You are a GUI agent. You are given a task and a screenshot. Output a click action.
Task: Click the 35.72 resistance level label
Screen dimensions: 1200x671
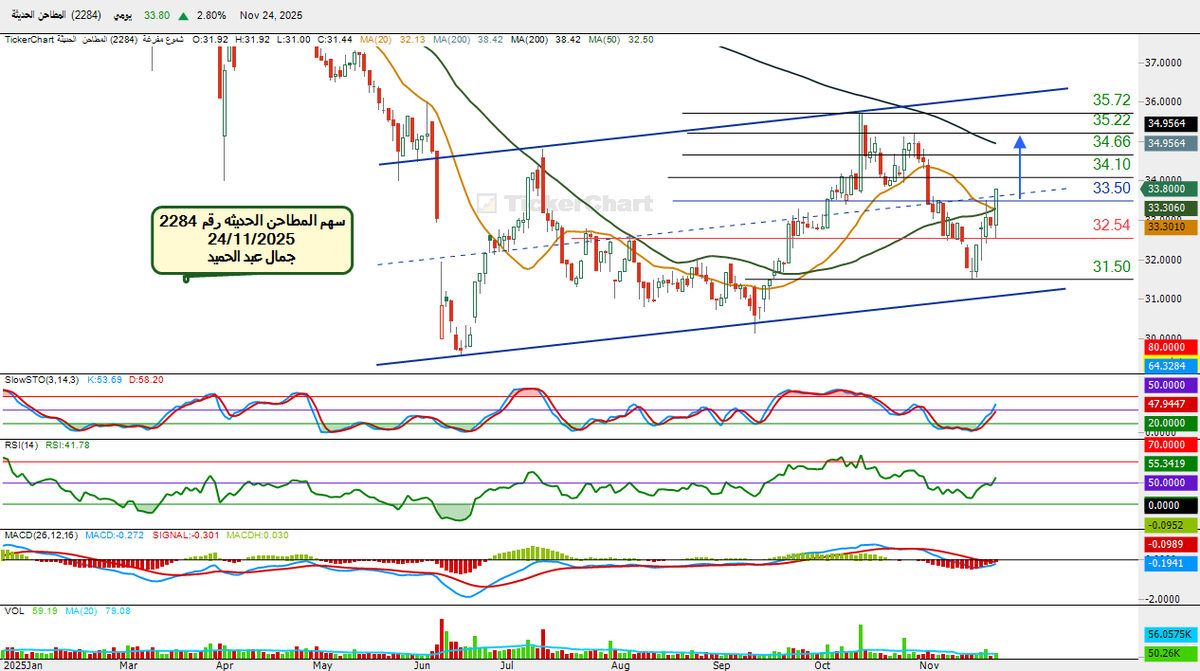tap(1111, 100)
